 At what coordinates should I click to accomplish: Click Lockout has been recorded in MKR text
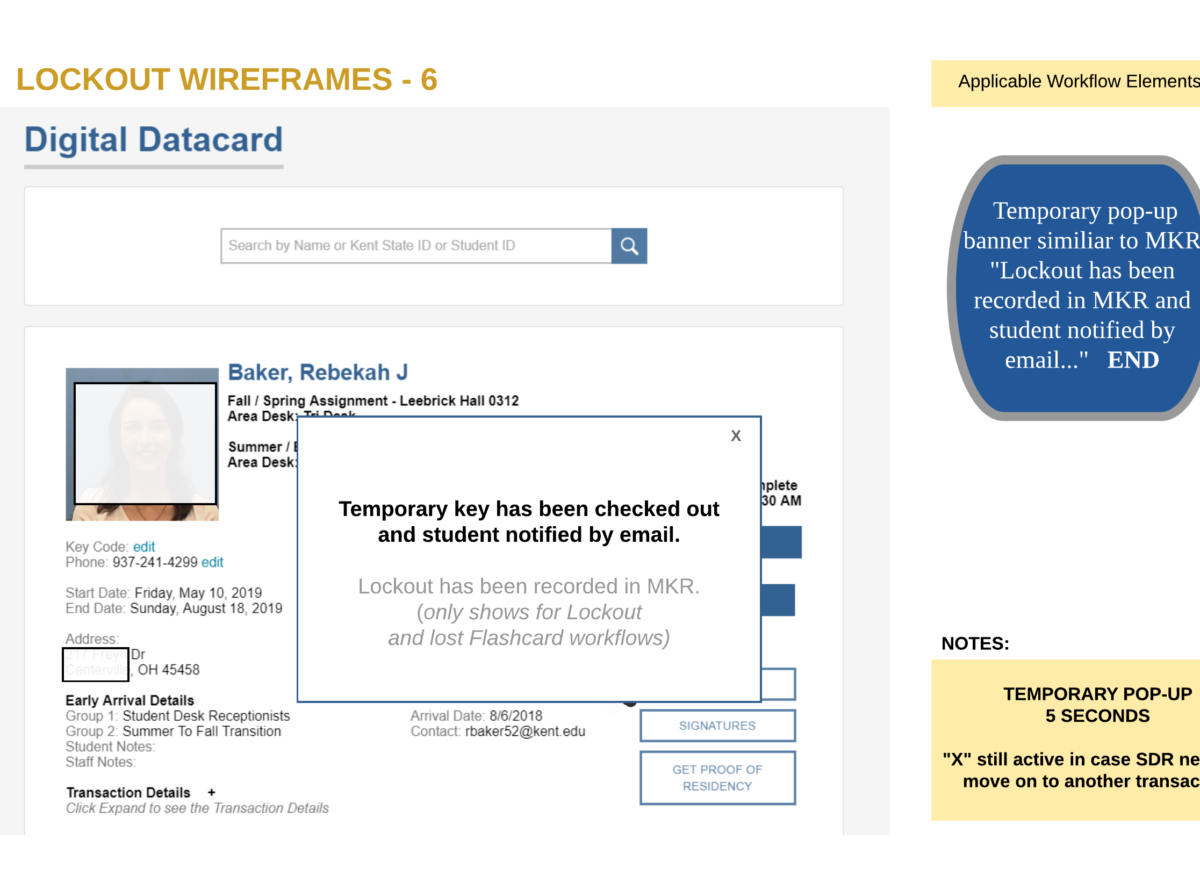click(x=529, y=587)
